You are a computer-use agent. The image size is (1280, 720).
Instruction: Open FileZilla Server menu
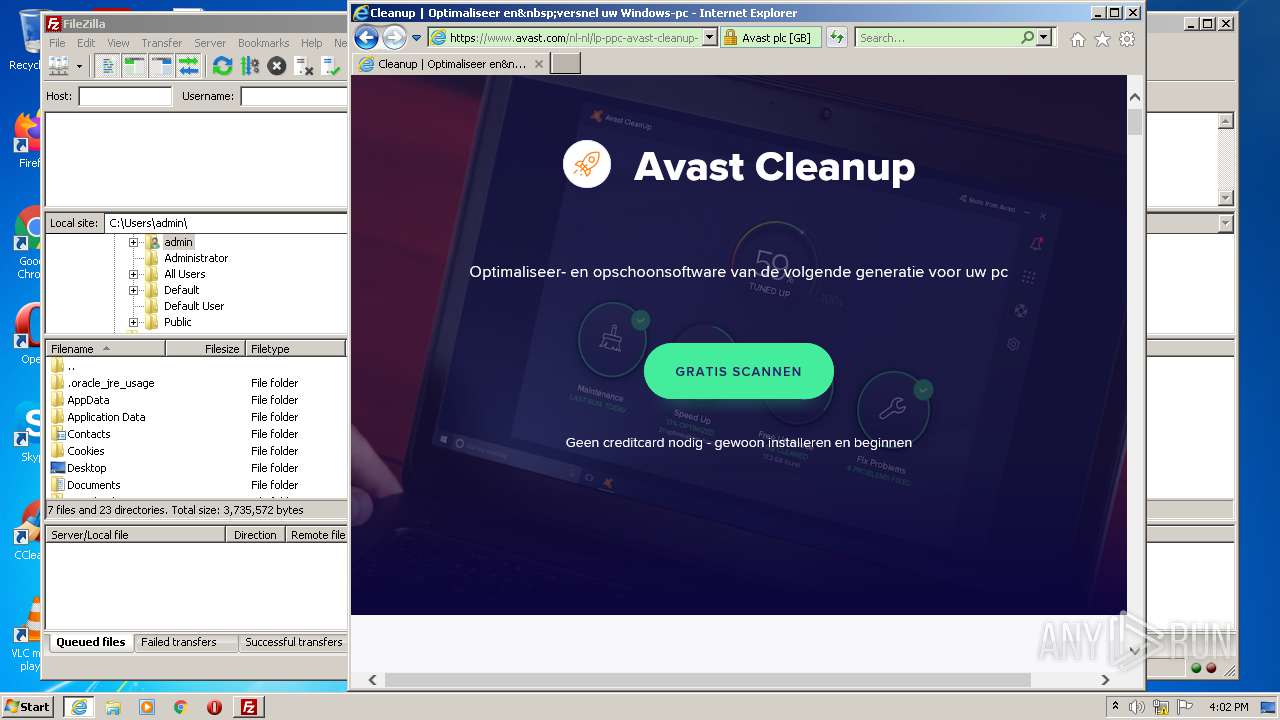pyautogui.click(x=210, y=43)
